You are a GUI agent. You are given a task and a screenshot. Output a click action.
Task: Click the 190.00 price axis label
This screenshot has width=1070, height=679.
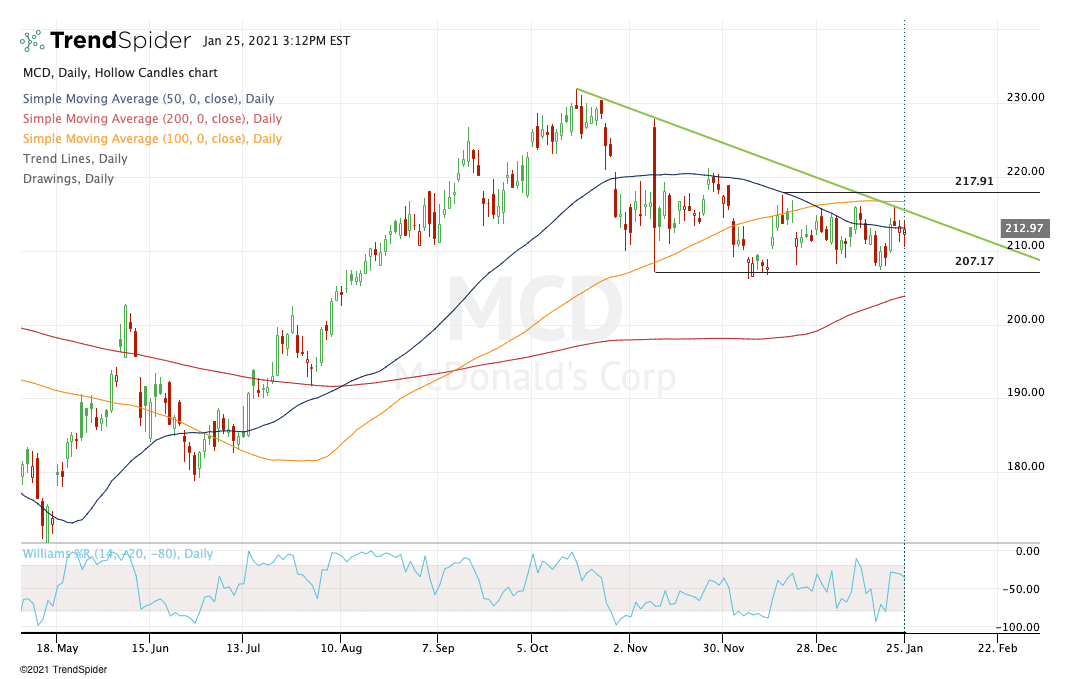(x=1026, y=392)
